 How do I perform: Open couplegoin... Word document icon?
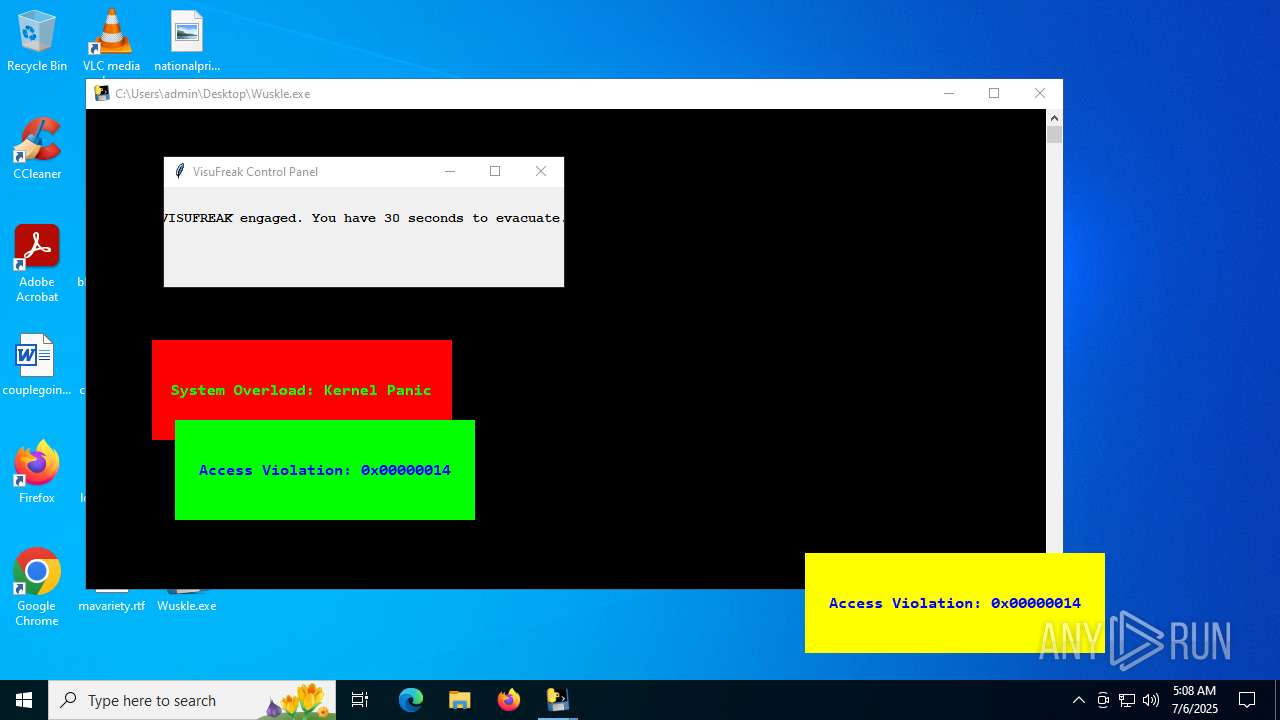37,364
